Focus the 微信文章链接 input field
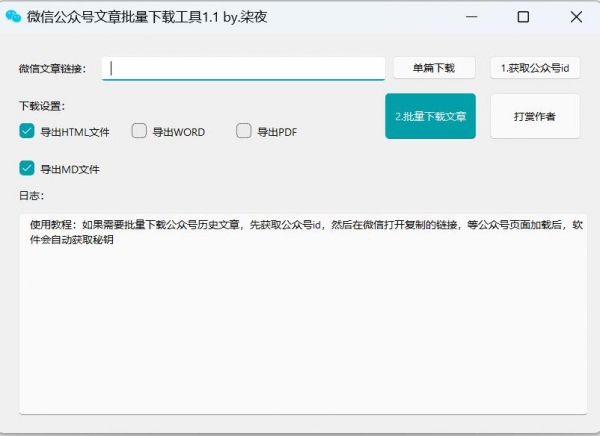 (243, 69)
